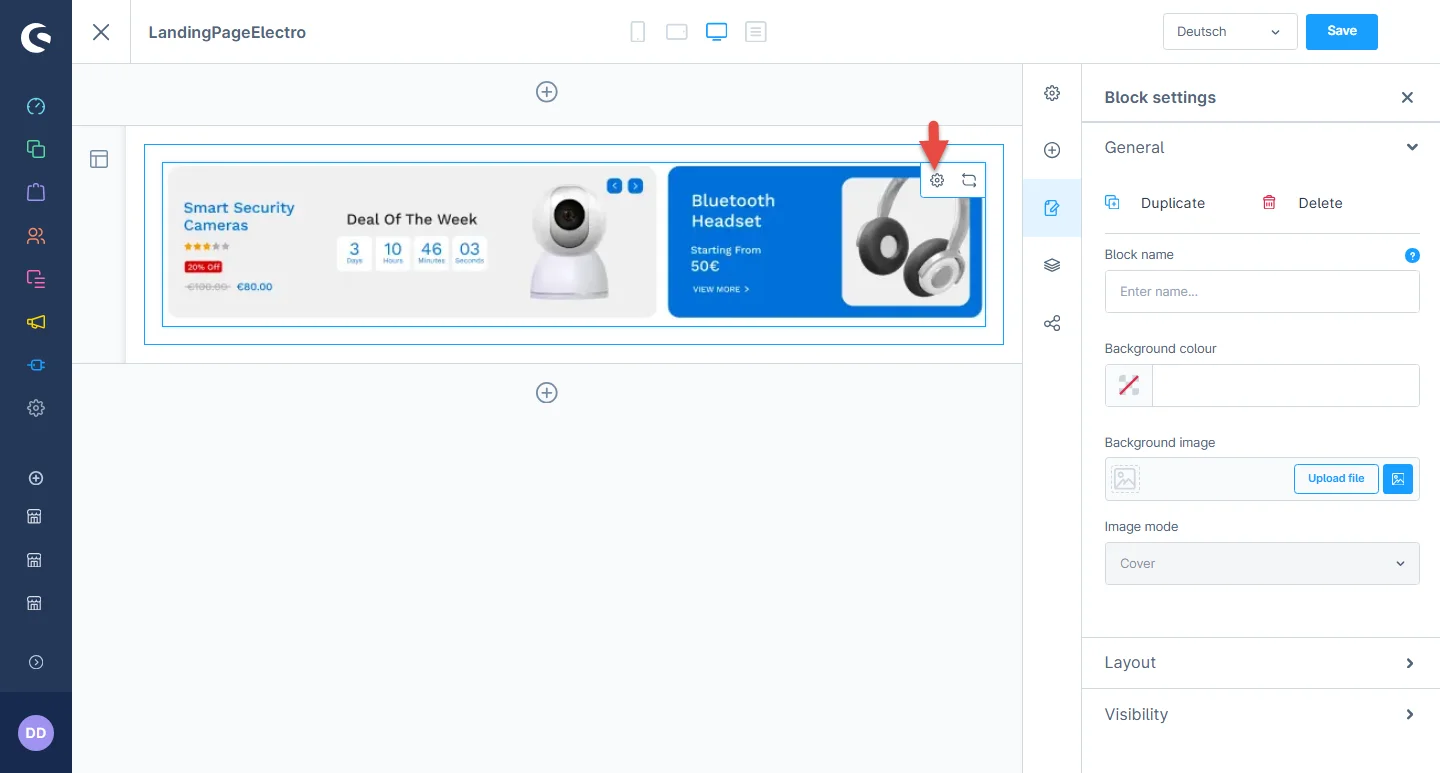The image size is (1440, 773).
Task: Open the Dashboard gauge icon
Action: [x=36, y=106]
